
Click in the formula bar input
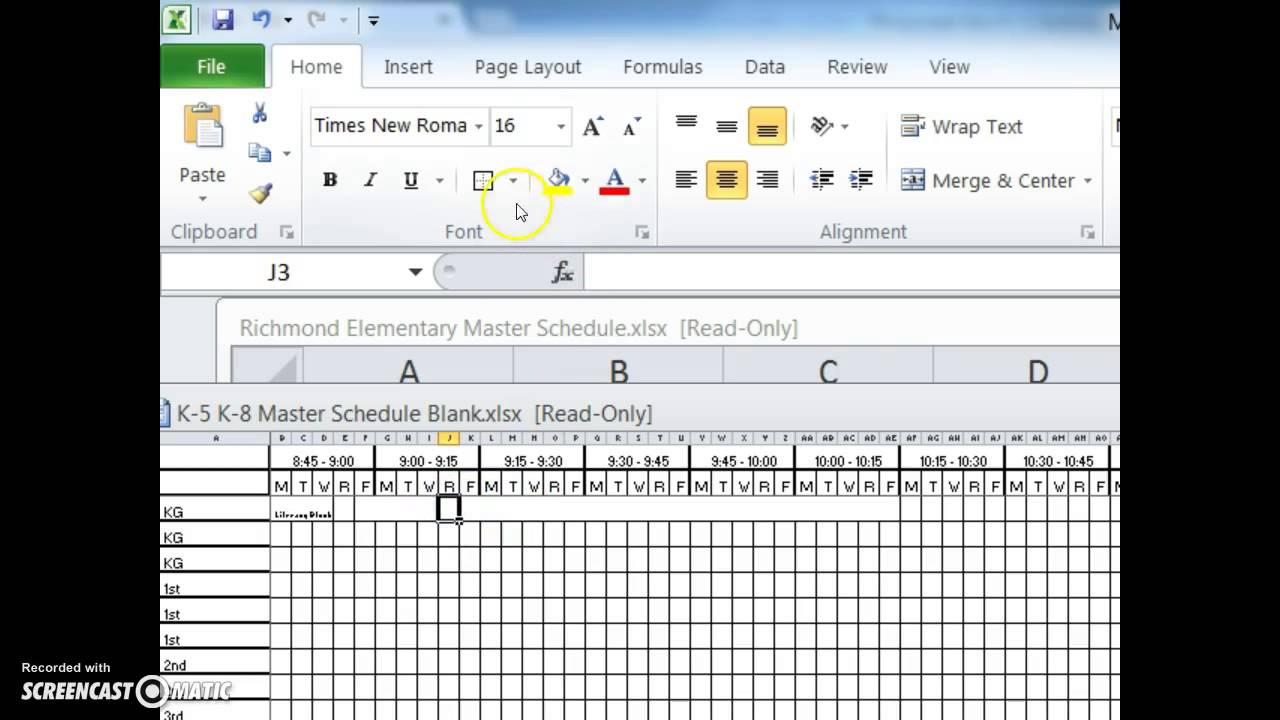[851, 272]
